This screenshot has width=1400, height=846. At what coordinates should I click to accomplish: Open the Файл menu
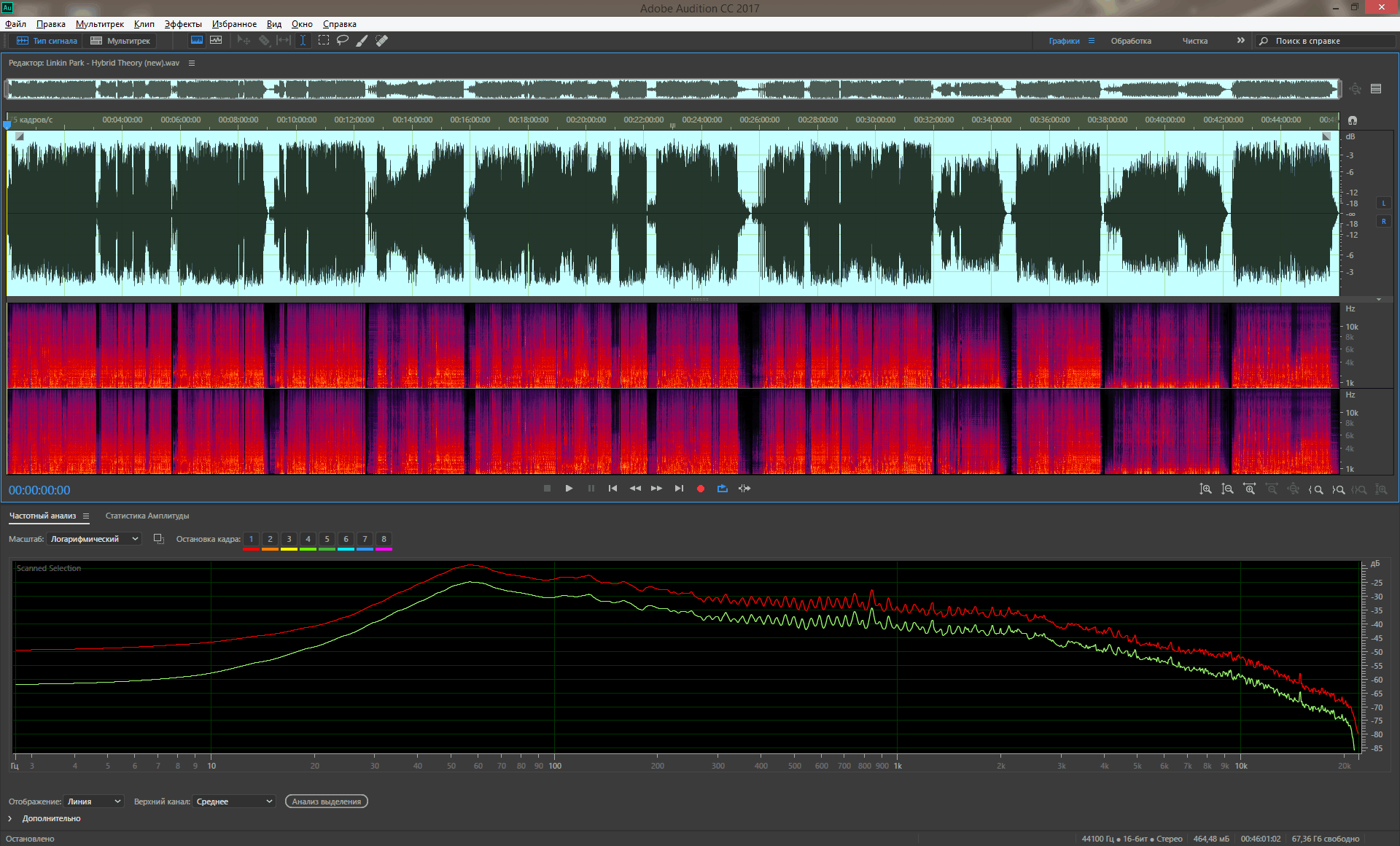click(x=16, y=24)
